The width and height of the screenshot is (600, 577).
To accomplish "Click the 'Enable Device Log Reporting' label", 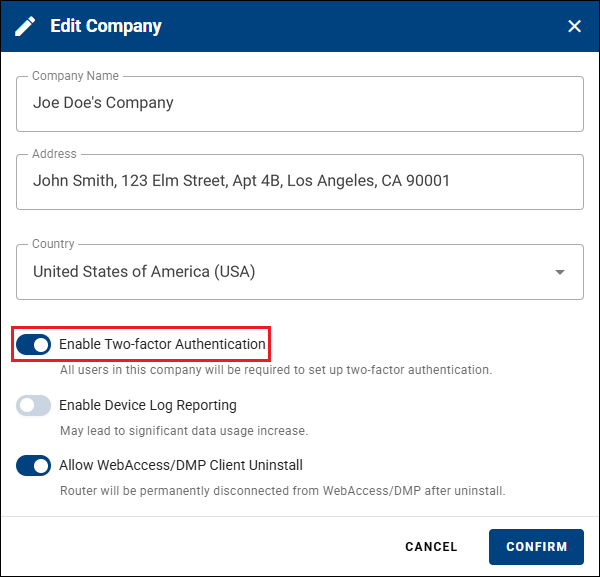I will pos(148,405).
